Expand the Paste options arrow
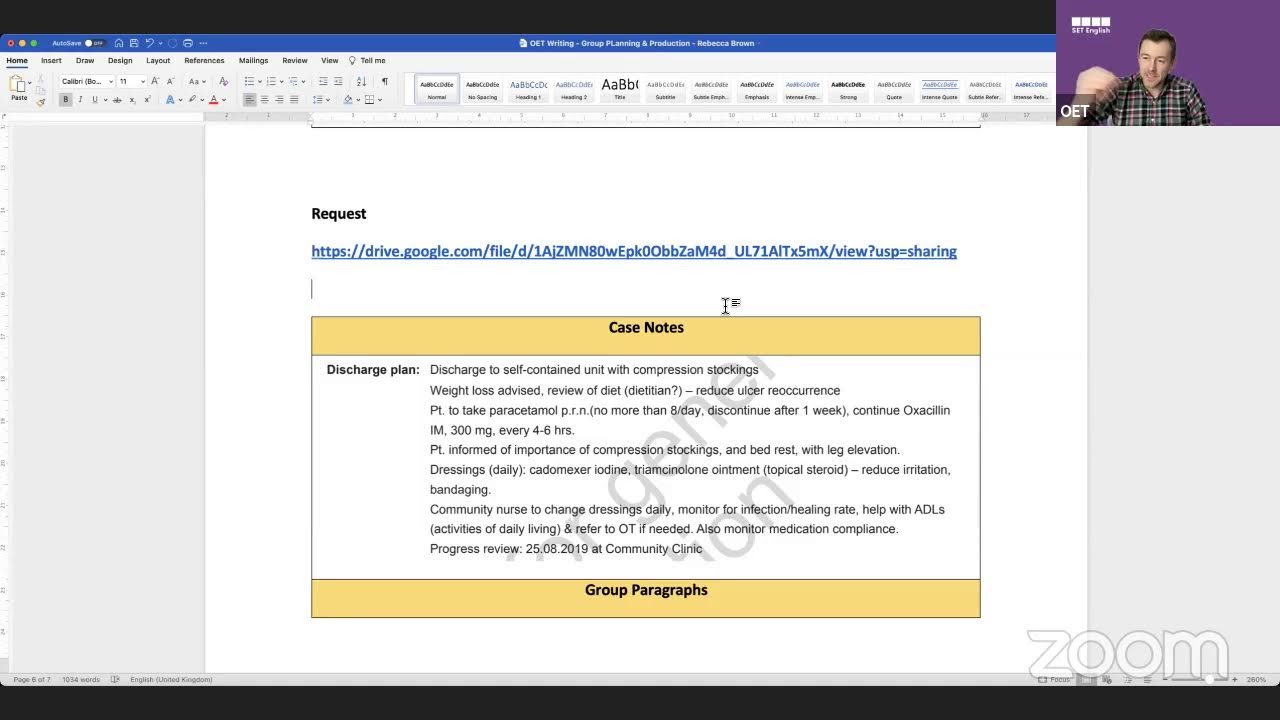Screen dimensions: 1280x720 [30, 82]
